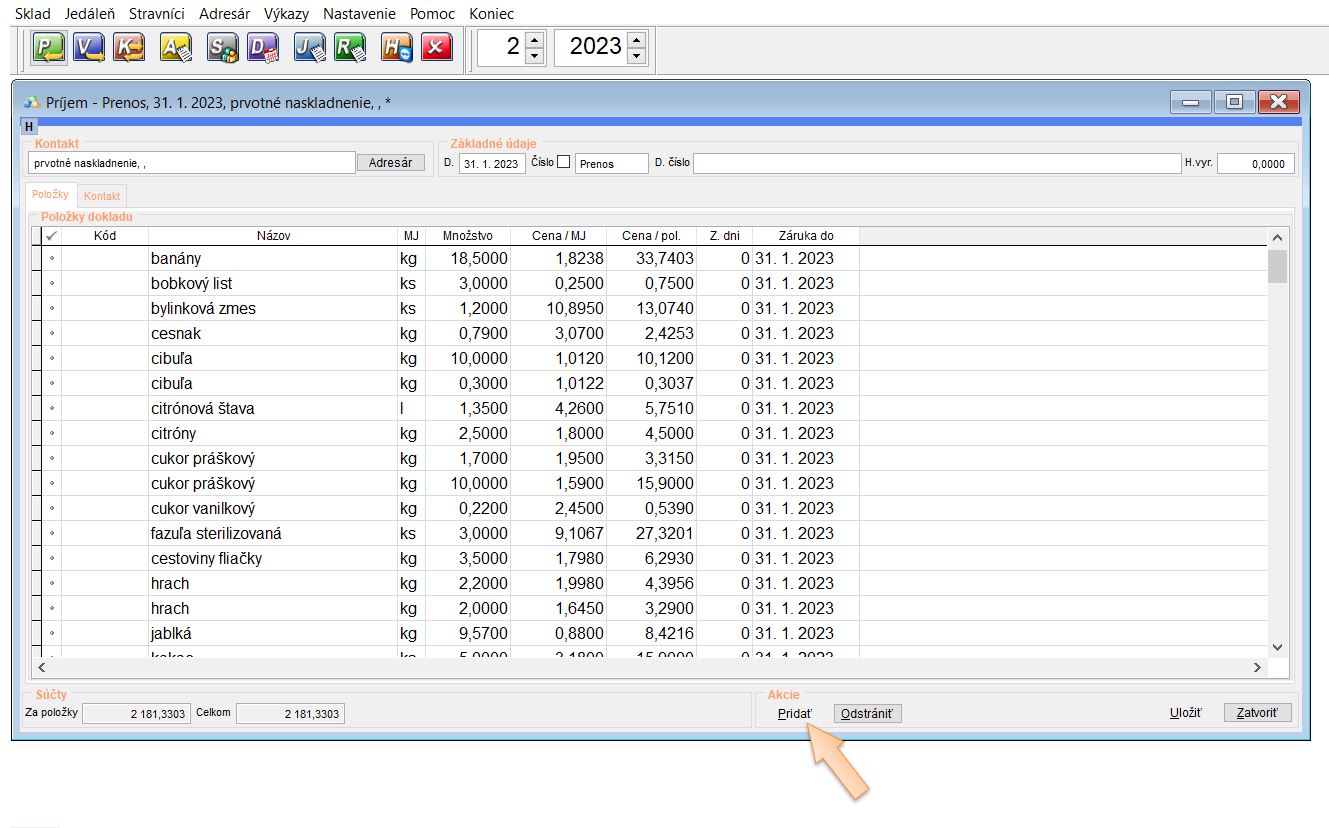The height and width of the screenshot is (828, 1329).
Task: Click the blue J toolbar icon
Action: (309, 48)
